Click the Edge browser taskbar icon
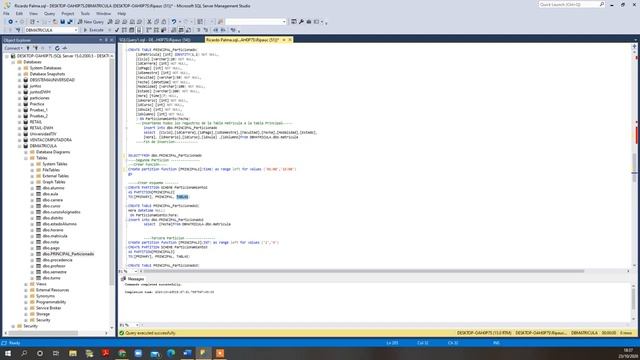Viewport: 640px width, 360px height. pyautogui.click(x=171, y=353)
